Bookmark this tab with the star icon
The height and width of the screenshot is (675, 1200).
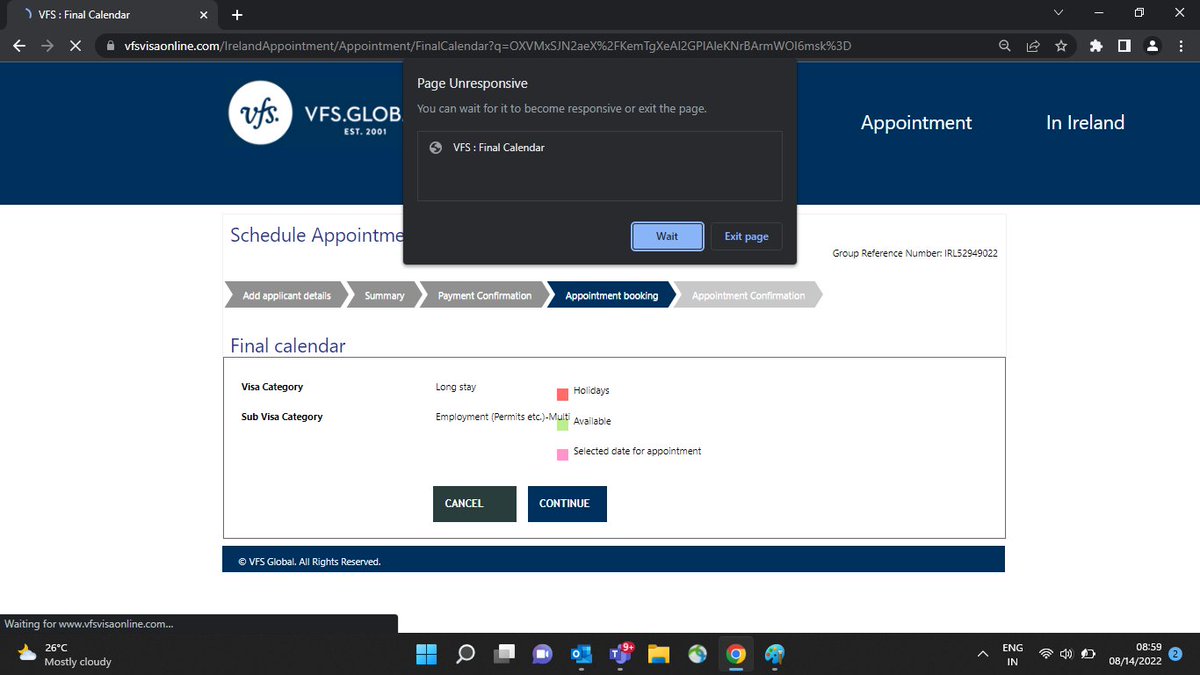[x=1061, y=46]
